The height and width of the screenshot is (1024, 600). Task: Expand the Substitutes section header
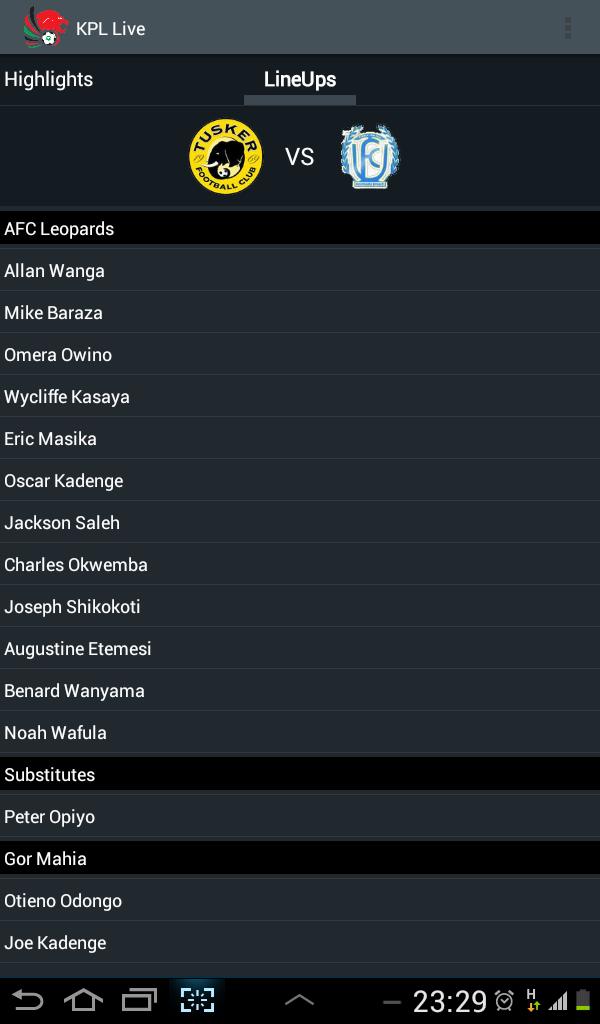tap(300, 774)
